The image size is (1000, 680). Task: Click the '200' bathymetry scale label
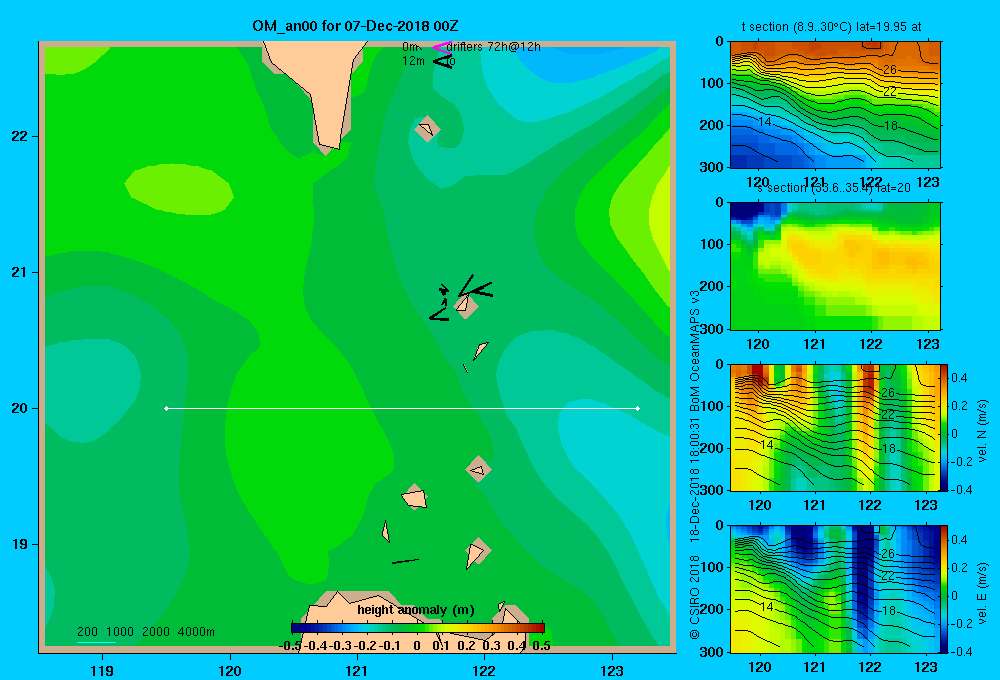point(87,632)
